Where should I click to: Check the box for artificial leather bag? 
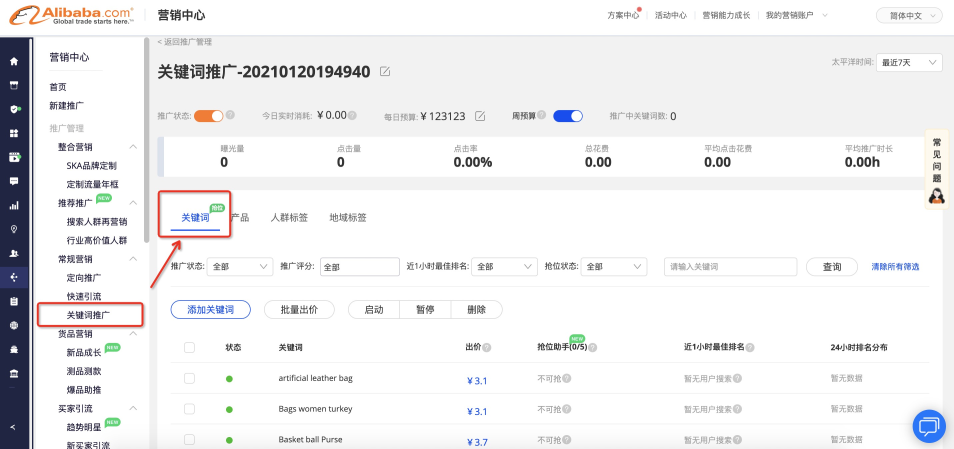pos(190,379)
